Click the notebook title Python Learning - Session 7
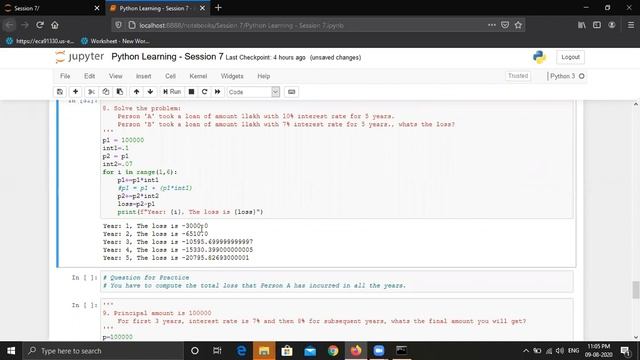Viewport: 640px width, 360px height. 167,57
